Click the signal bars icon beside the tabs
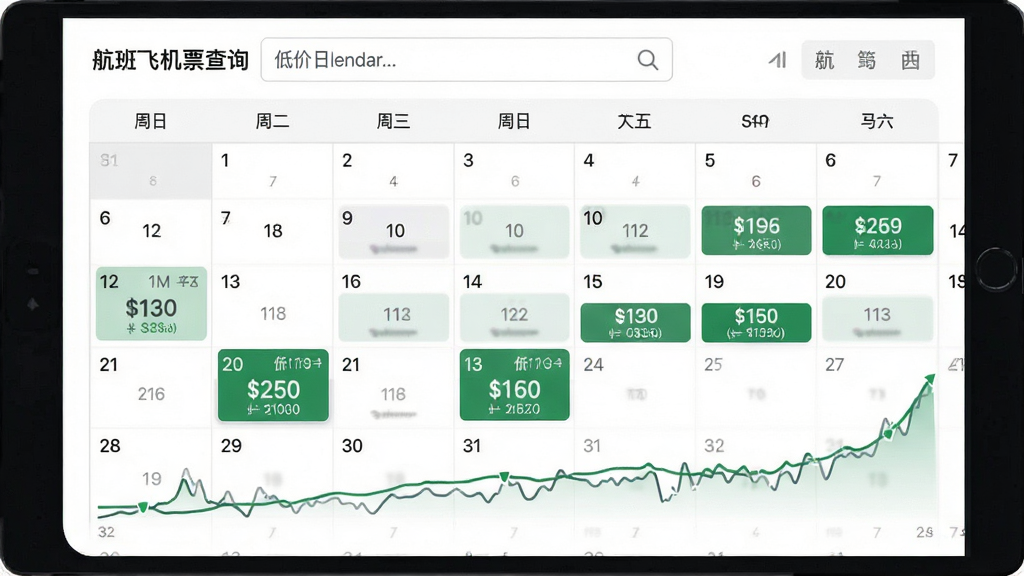This screenshot has height=576, width=1024. pyautogui.click(x=777, y=60)
